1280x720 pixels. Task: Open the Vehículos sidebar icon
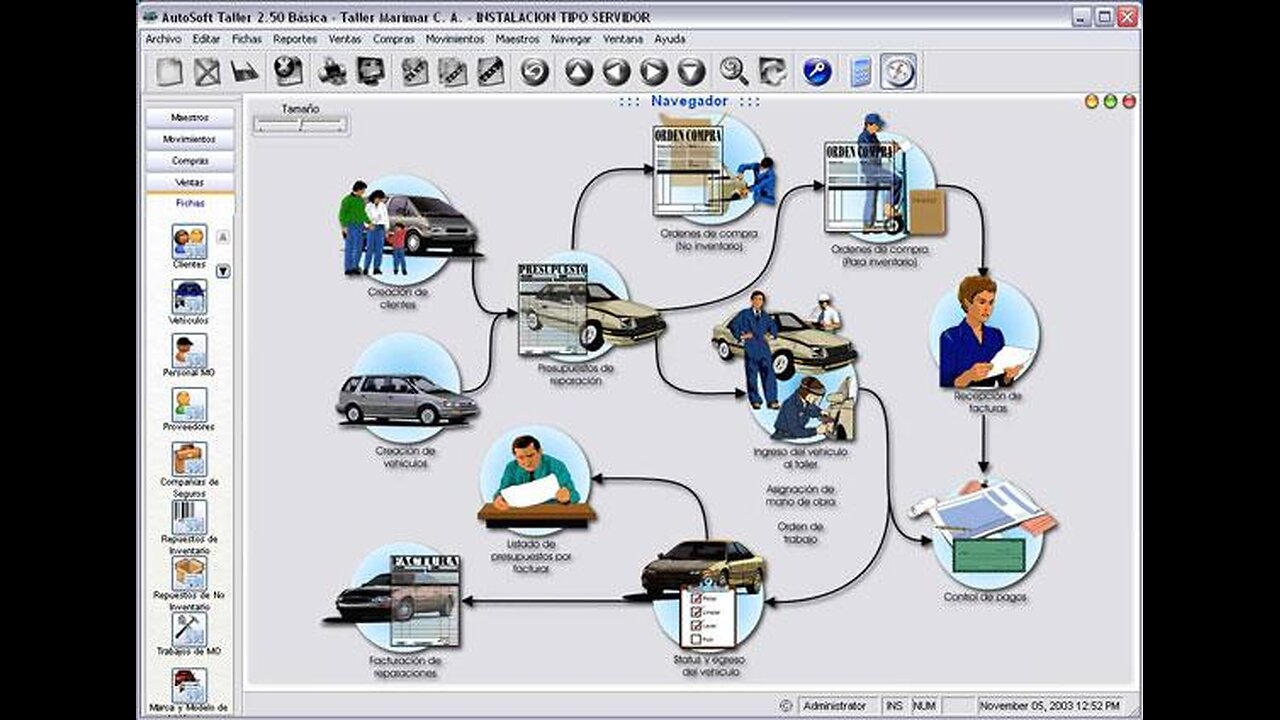coord(189,297)
